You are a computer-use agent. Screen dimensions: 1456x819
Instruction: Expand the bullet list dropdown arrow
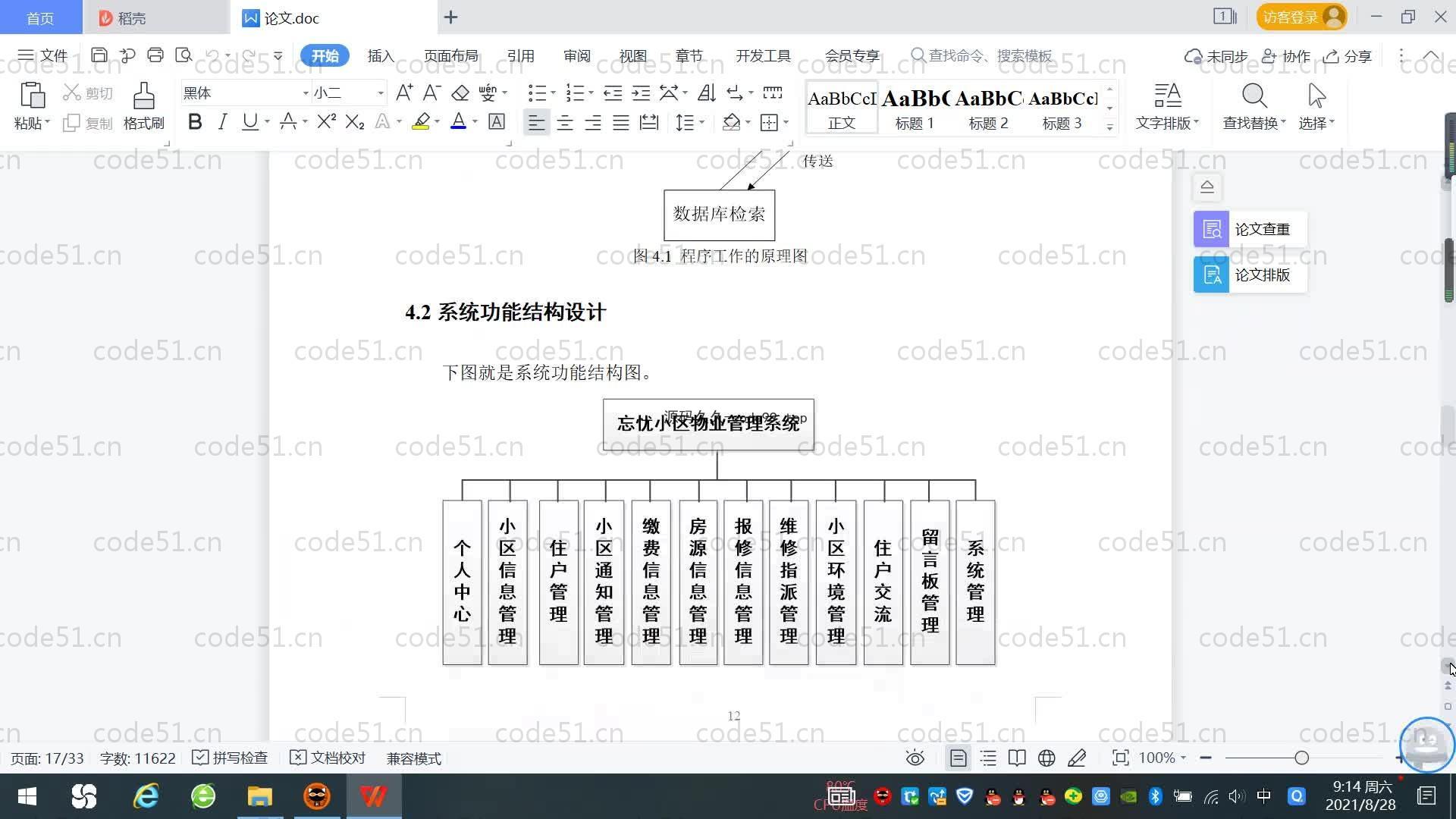(x=554, y=93)
